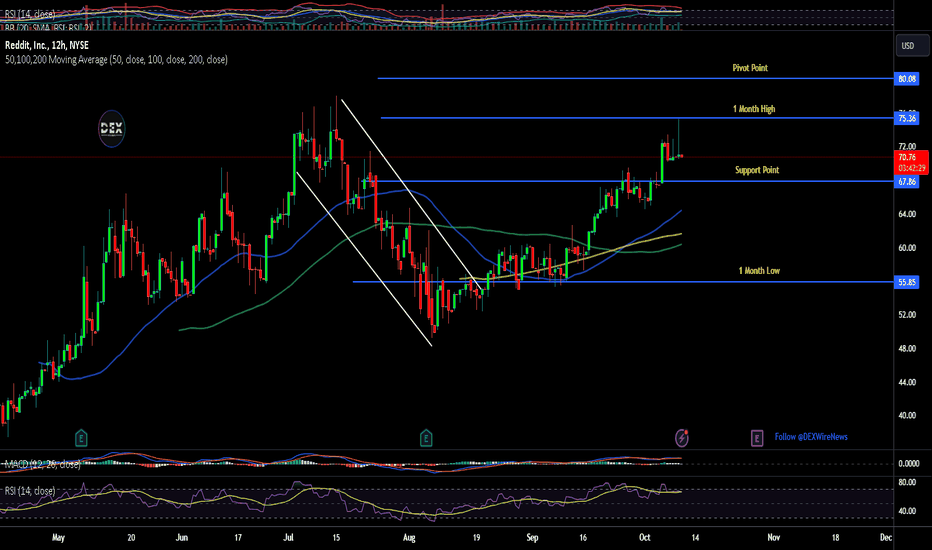Click the 80.08 price tag
Image resolution: width=932 pixels, height=550 pixels.
[906, 78]
